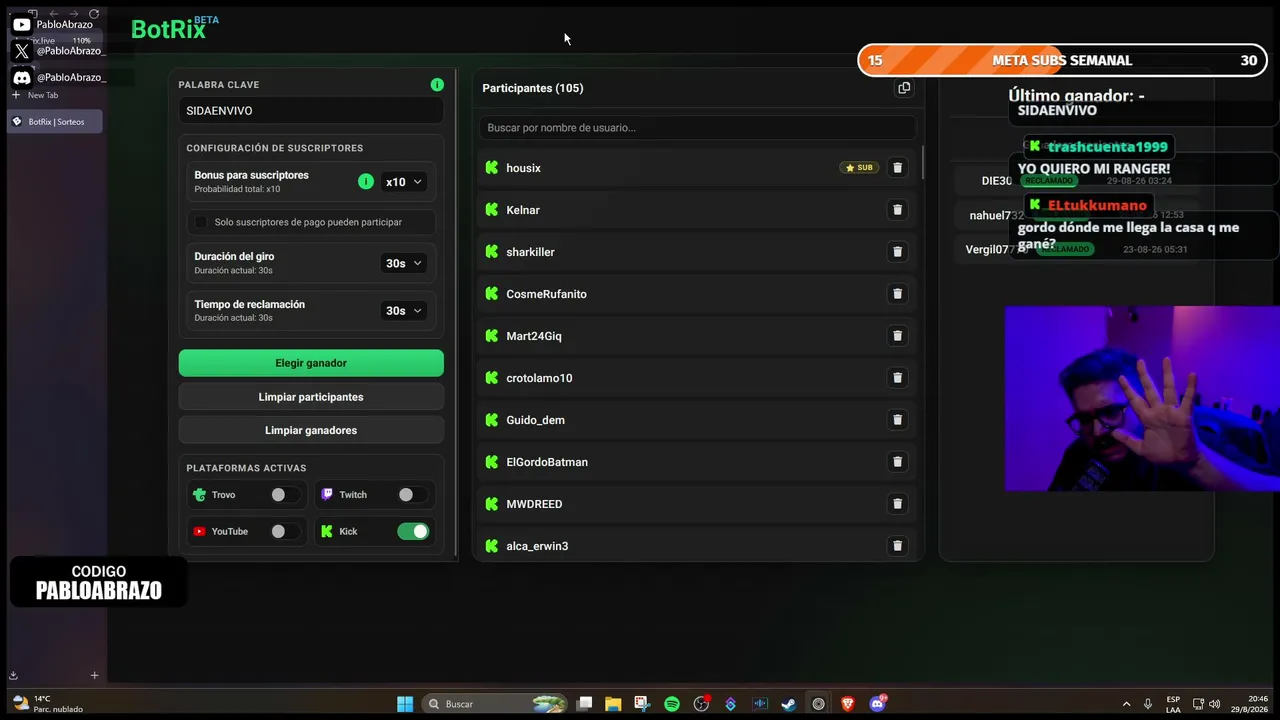Click participant name housix
Screen dimensions: 1280x720
click(523, 168)
